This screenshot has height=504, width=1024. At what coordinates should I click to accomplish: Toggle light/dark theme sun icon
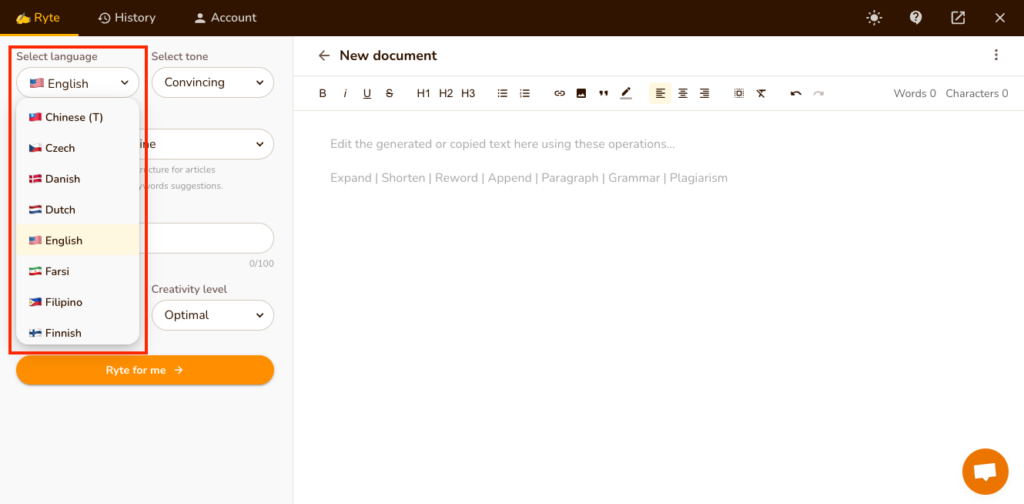(875, 18)
